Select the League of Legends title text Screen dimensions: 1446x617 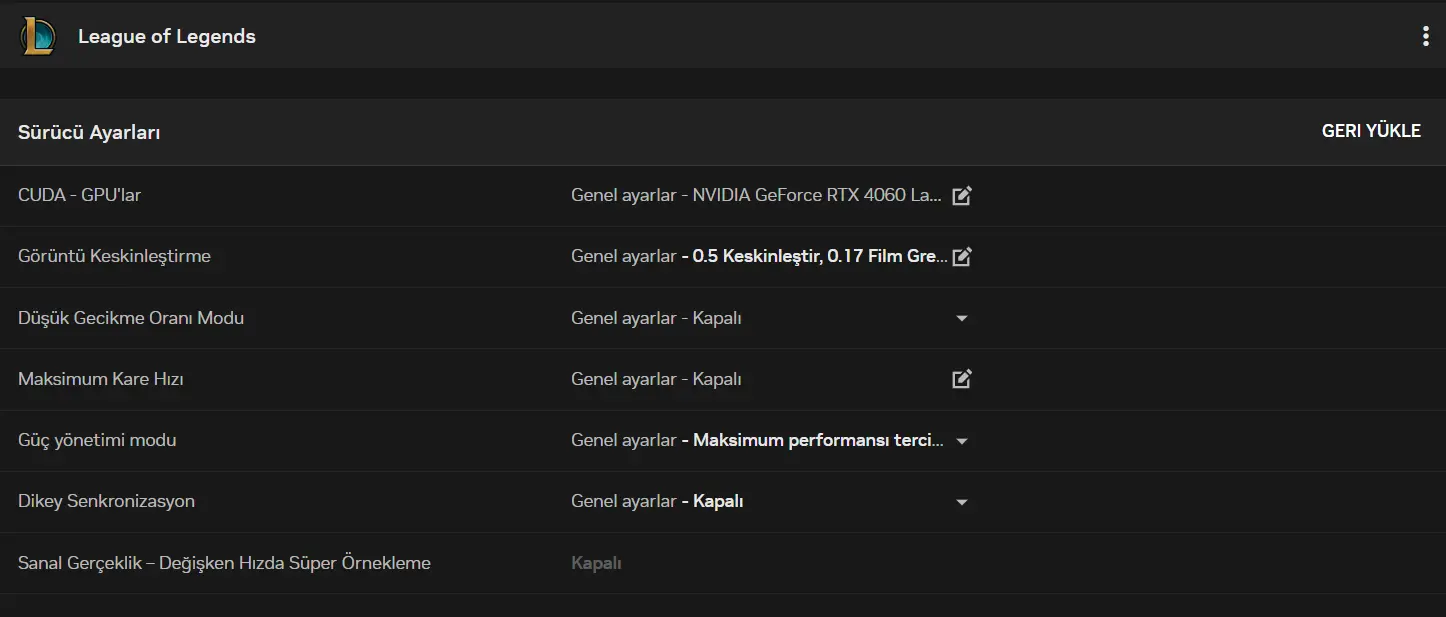pos(167,37)
